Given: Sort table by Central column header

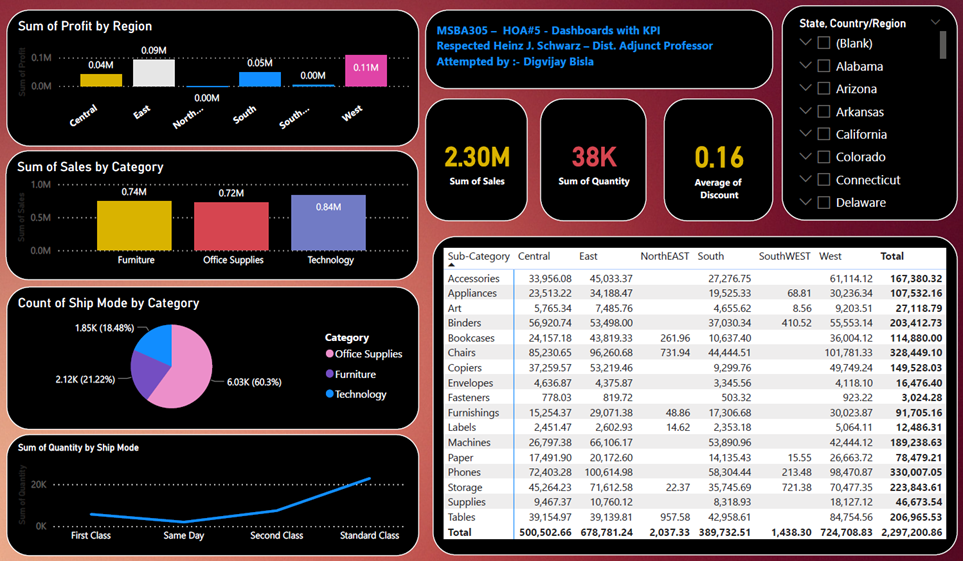Looking at the screenshot, I should click(534, 256).
